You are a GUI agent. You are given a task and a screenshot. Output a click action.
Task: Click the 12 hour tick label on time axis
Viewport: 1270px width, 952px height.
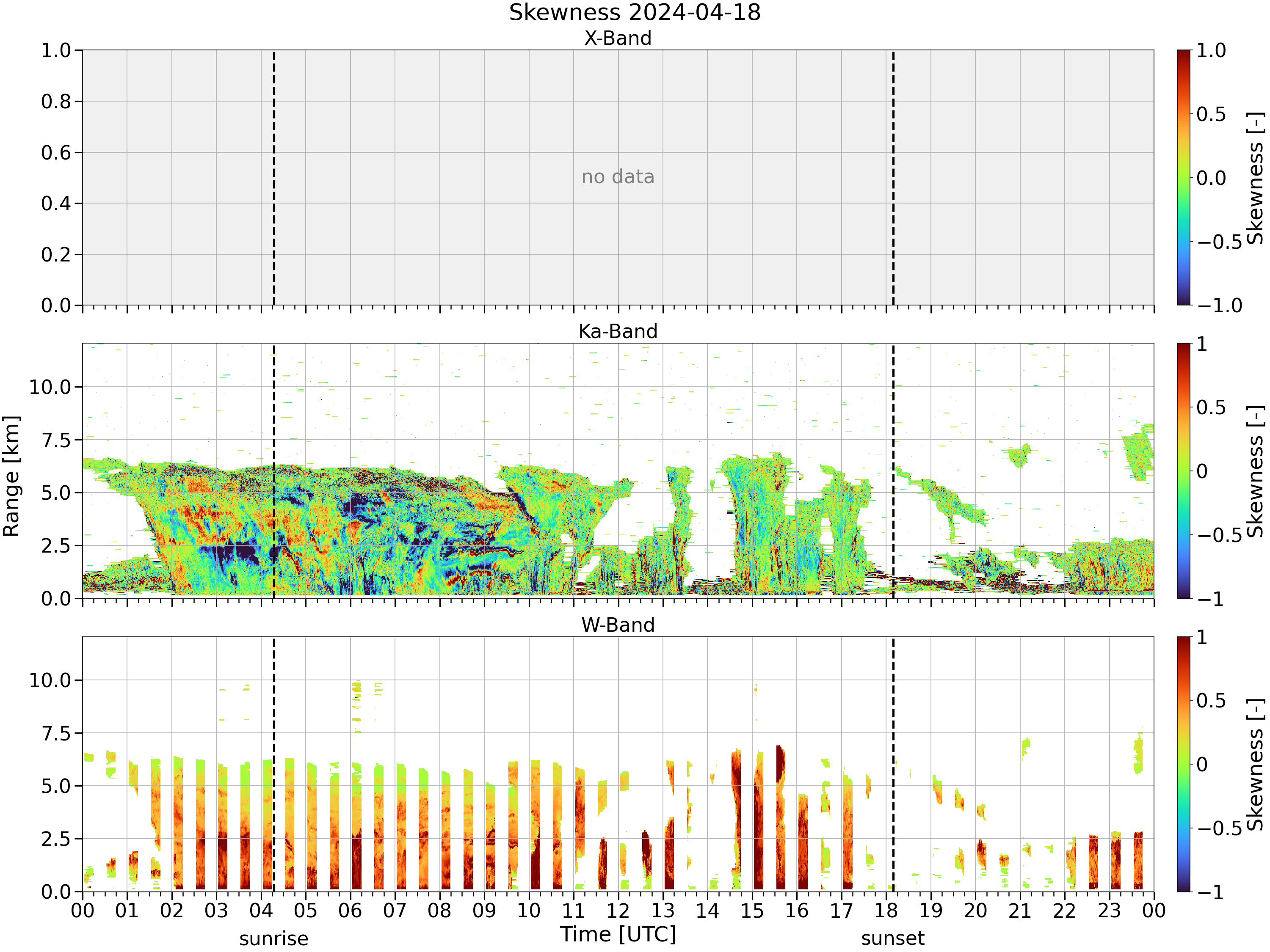618,911
